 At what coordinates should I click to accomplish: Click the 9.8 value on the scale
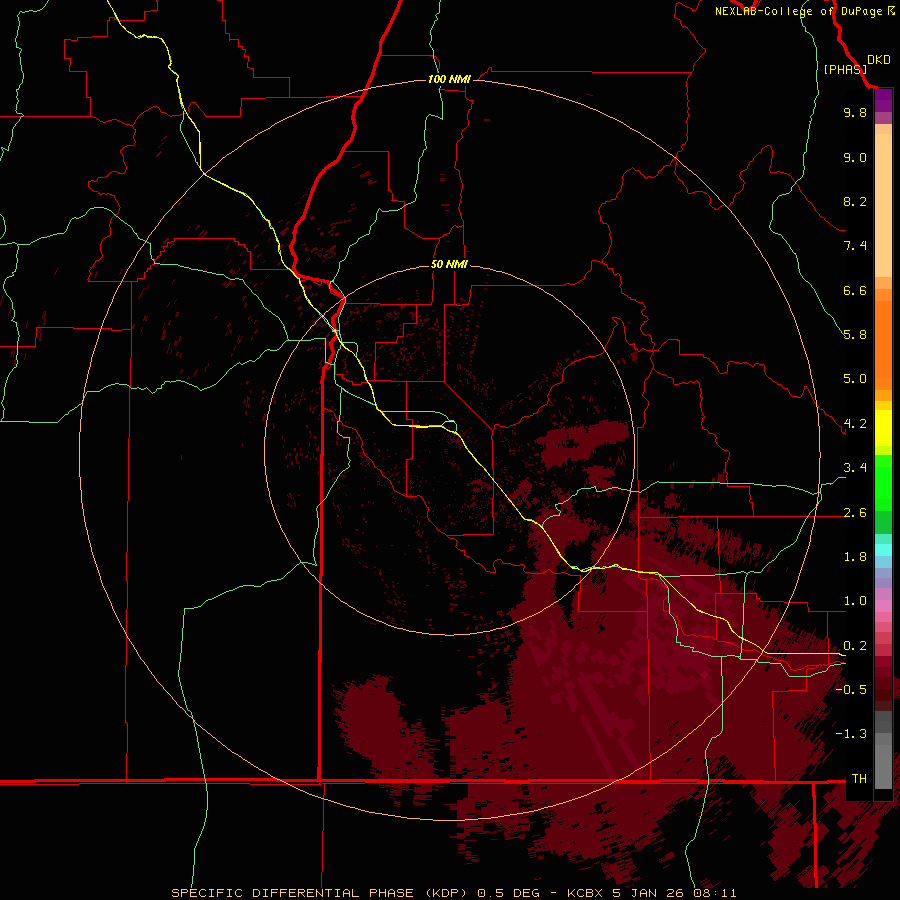[x=855, y=112]
